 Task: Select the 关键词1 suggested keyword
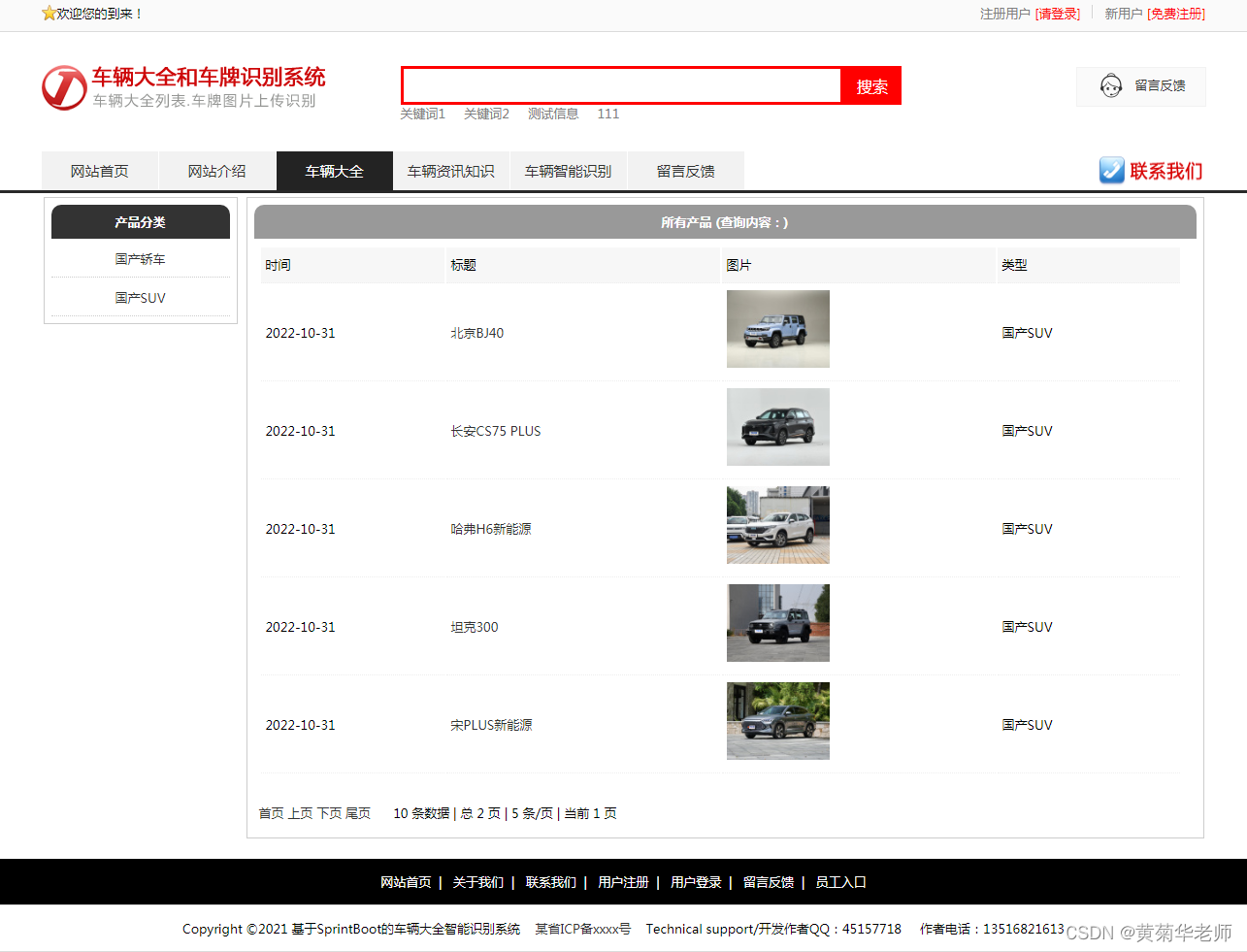tap(422, 114)
